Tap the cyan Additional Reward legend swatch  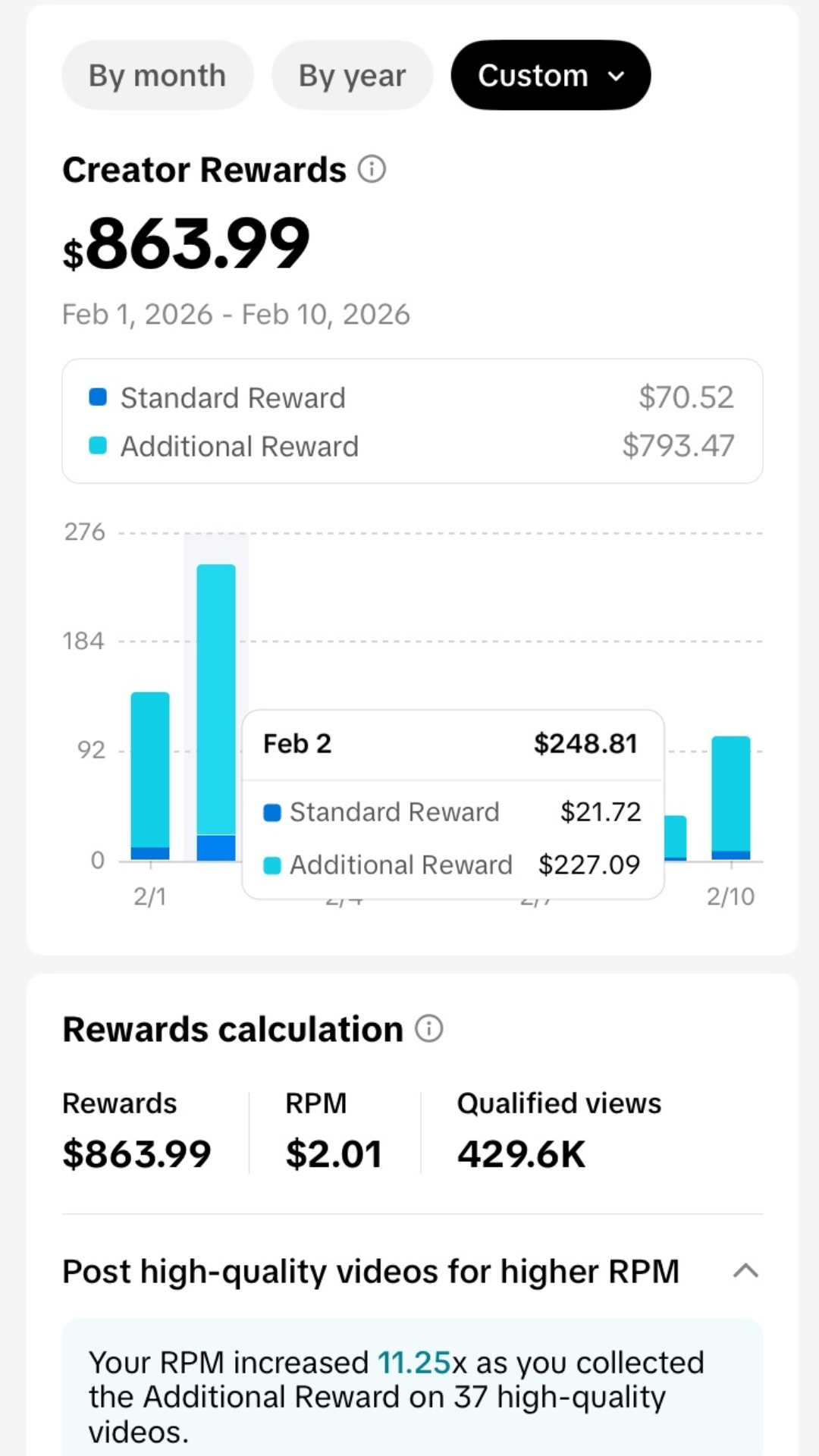[98, 446]
